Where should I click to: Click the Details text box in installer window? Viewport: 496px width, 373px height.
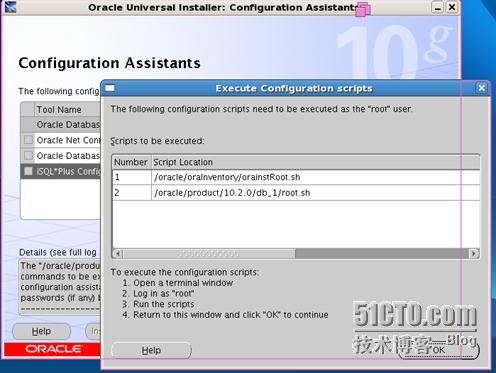coord(60,287)
